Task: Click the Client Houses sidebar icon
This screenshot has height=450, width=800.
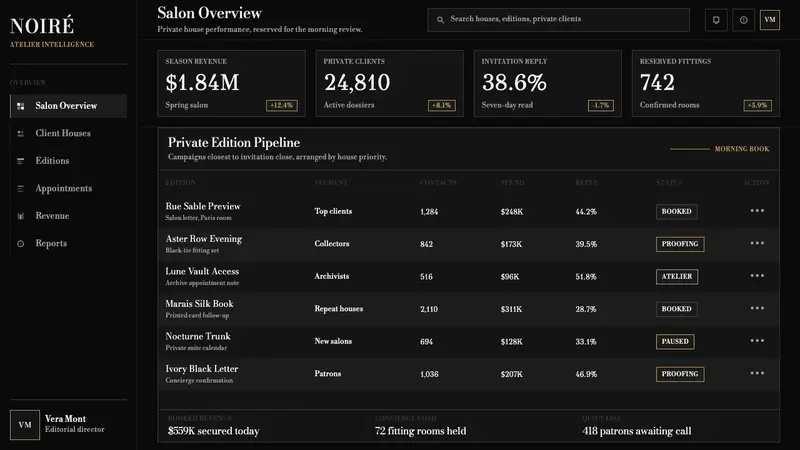Action: [20, 134]
